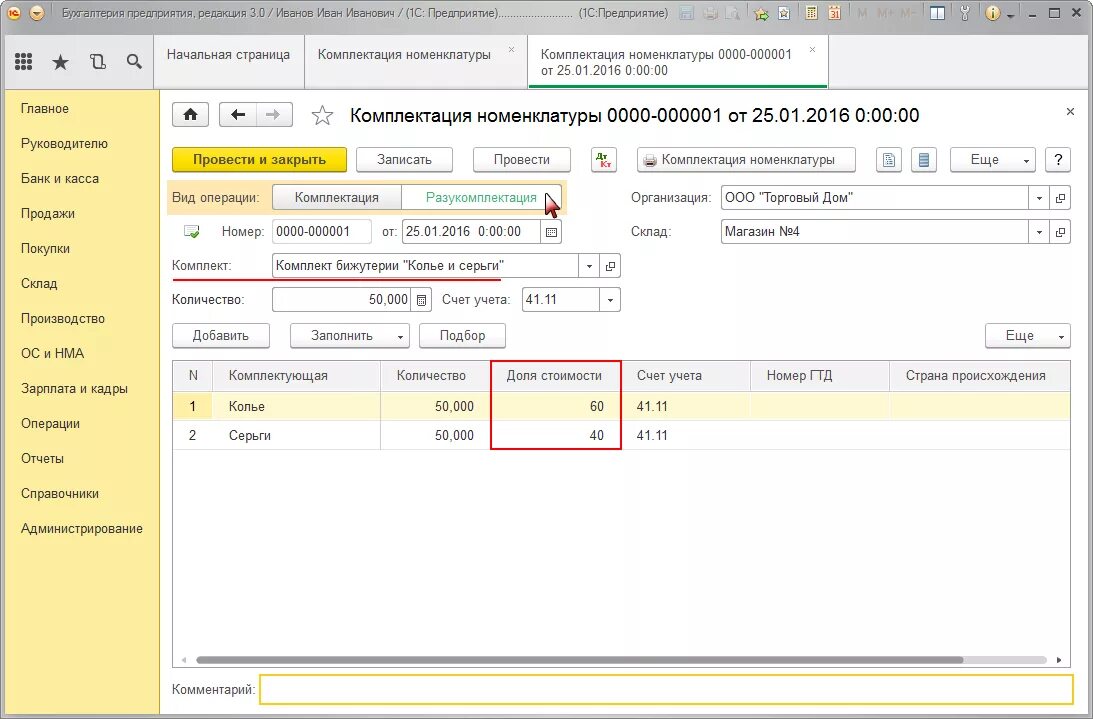
Task: Click the posted document status icon beside Номер
Action: coord(191,232)
